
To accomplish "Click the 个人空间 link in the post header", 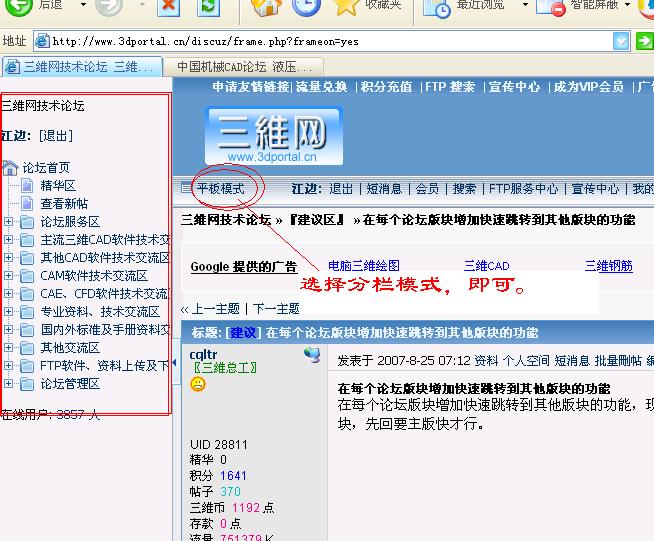I will coord(526,360).
